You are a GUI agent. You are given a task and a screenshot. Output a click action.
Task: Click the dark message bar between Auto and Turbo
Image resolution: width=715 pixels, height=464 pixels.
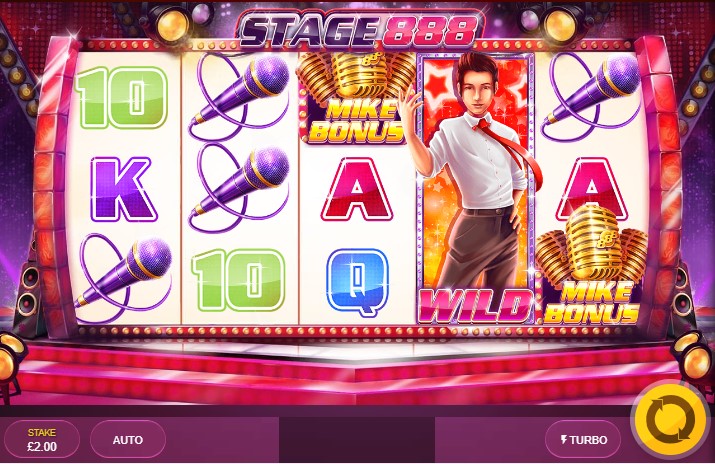coord(357,439)
